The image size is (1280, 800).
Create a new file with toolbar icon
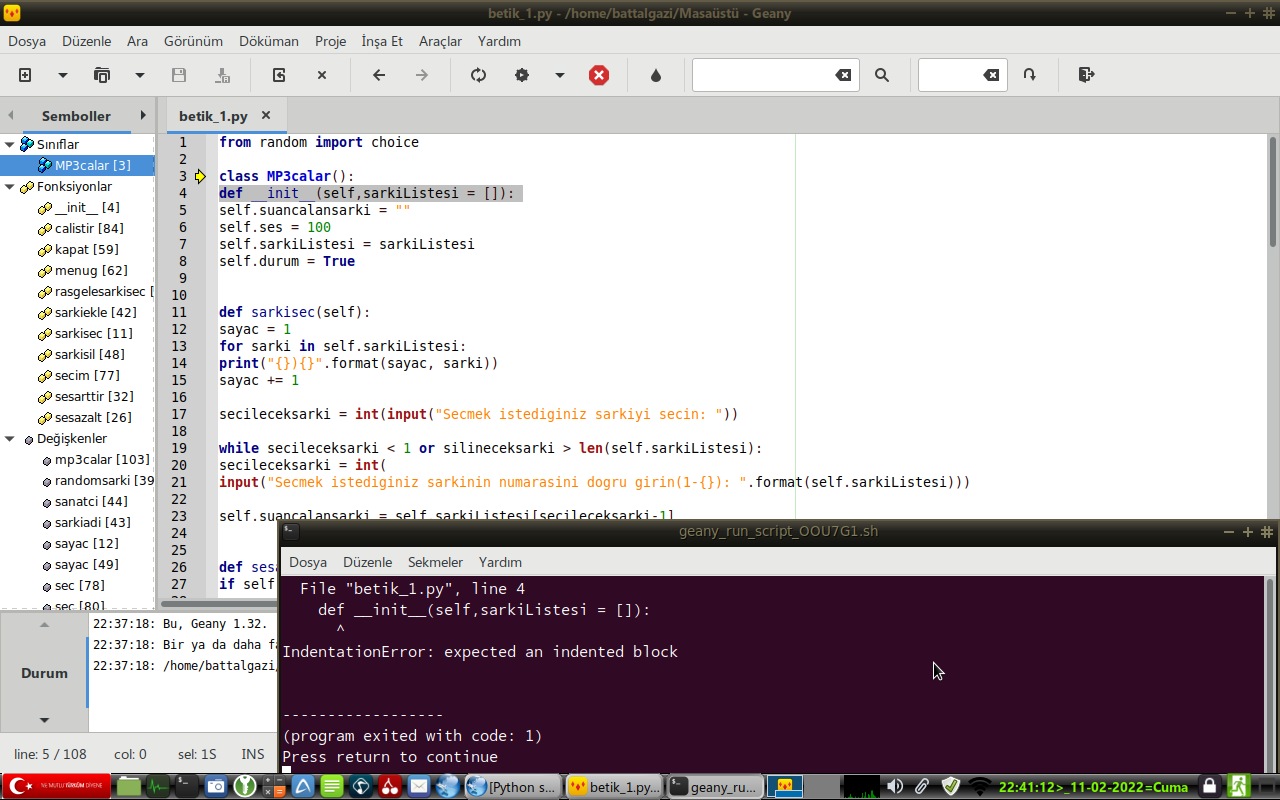coord(25,75)
